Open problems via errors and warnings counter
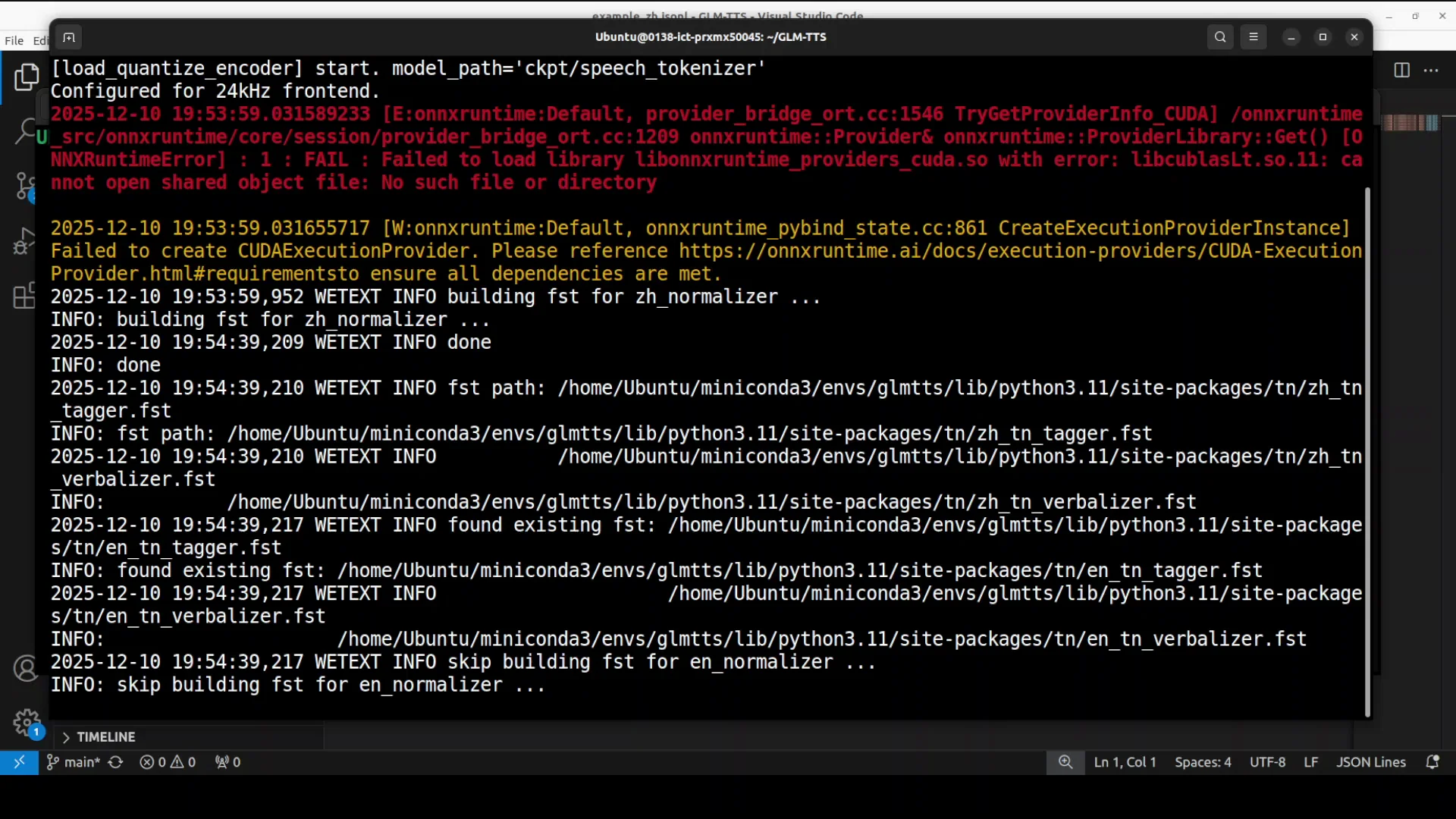Image resolution: width=1456 pixels, height=819 pixels. click(x=168, y=762)
